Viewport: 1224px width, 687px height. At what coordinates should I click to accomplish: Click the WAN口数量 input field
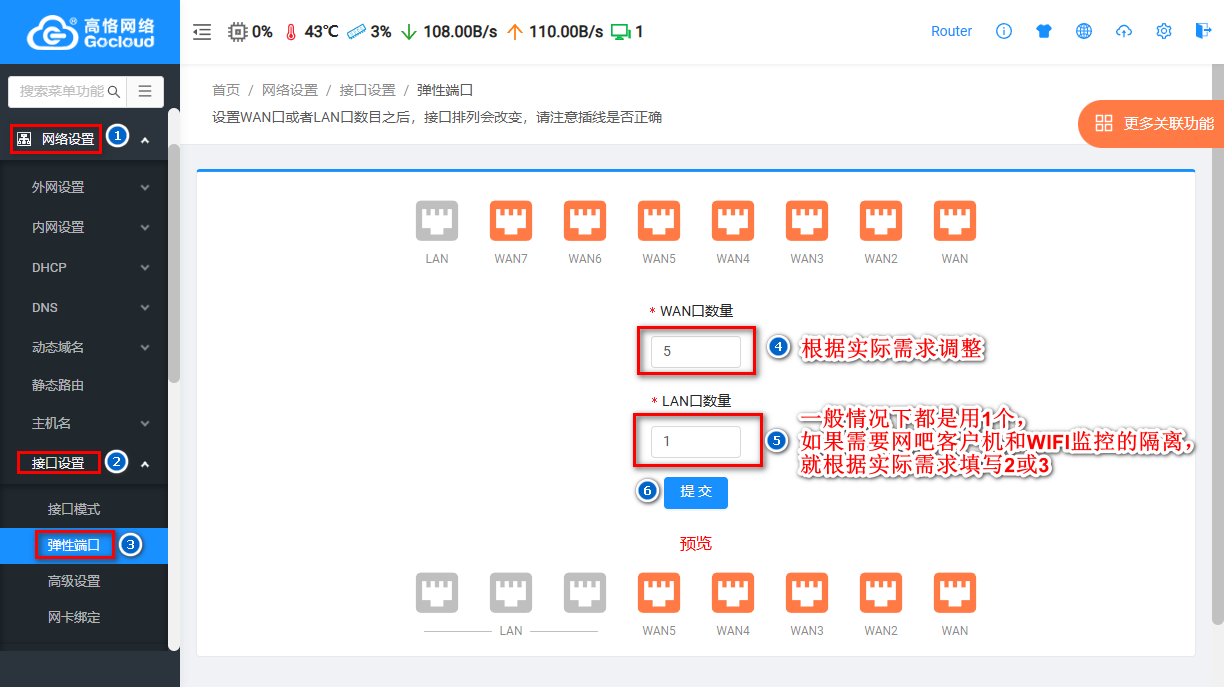tap(695, 352)
